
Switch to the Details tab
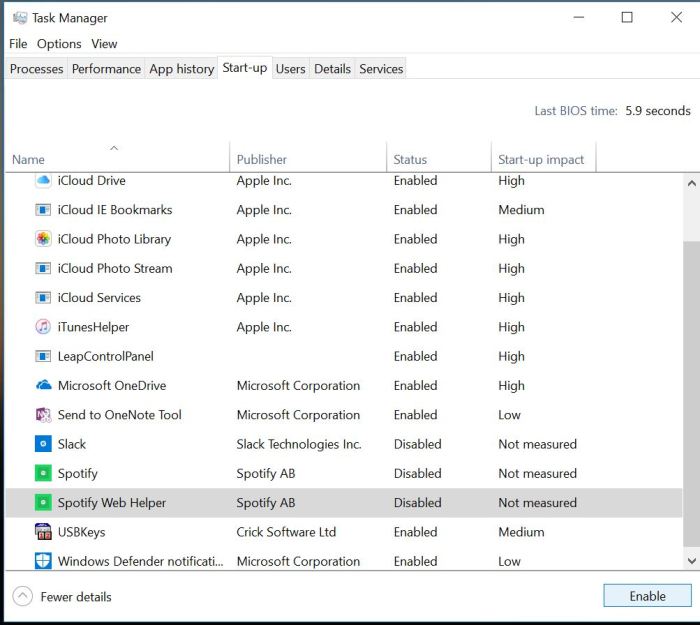click(x=332, y=69)
